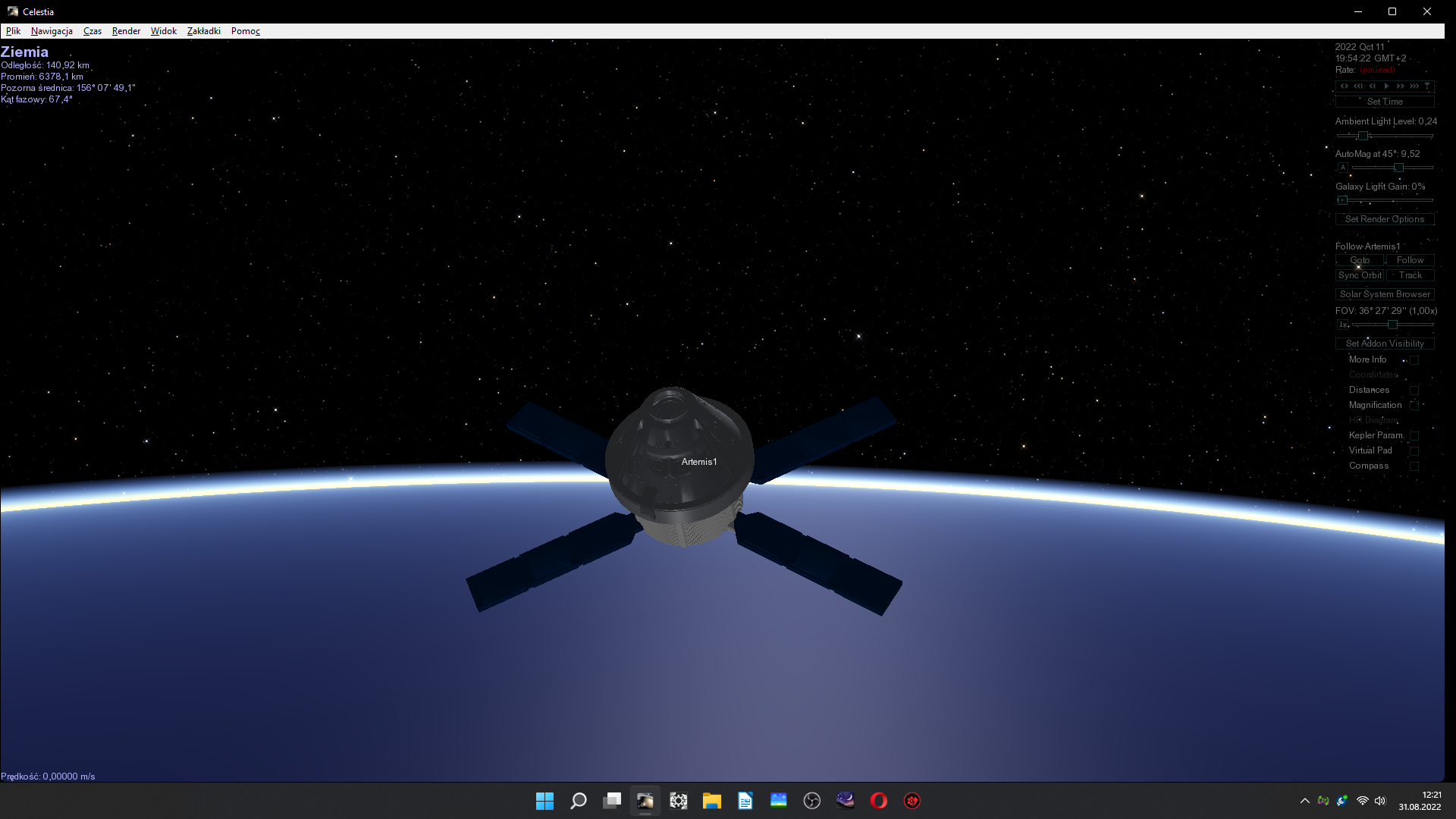Click the reverse time direction icon
The height and width of the screenshot is (819, 1456).
point(1345,86)
